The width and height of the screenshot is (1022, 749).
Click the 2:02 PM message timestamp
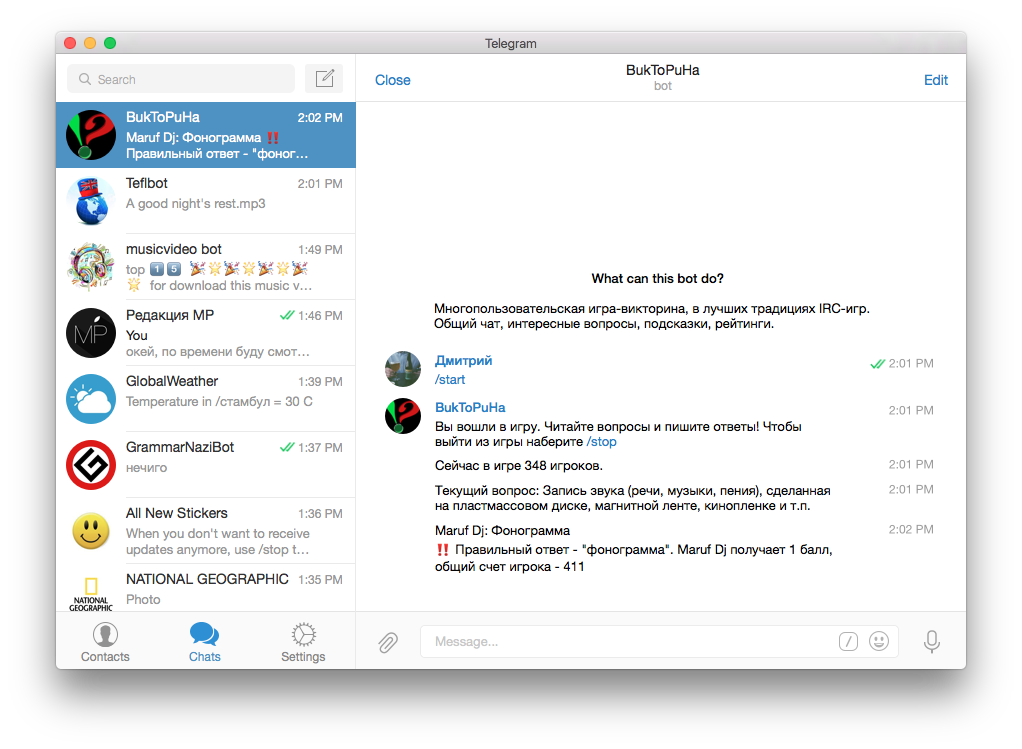coord(911,529)
